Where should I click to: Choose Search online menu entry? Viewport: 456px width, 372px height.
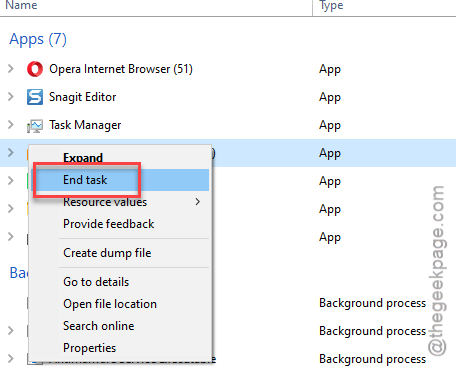click(x=99, y=326)
